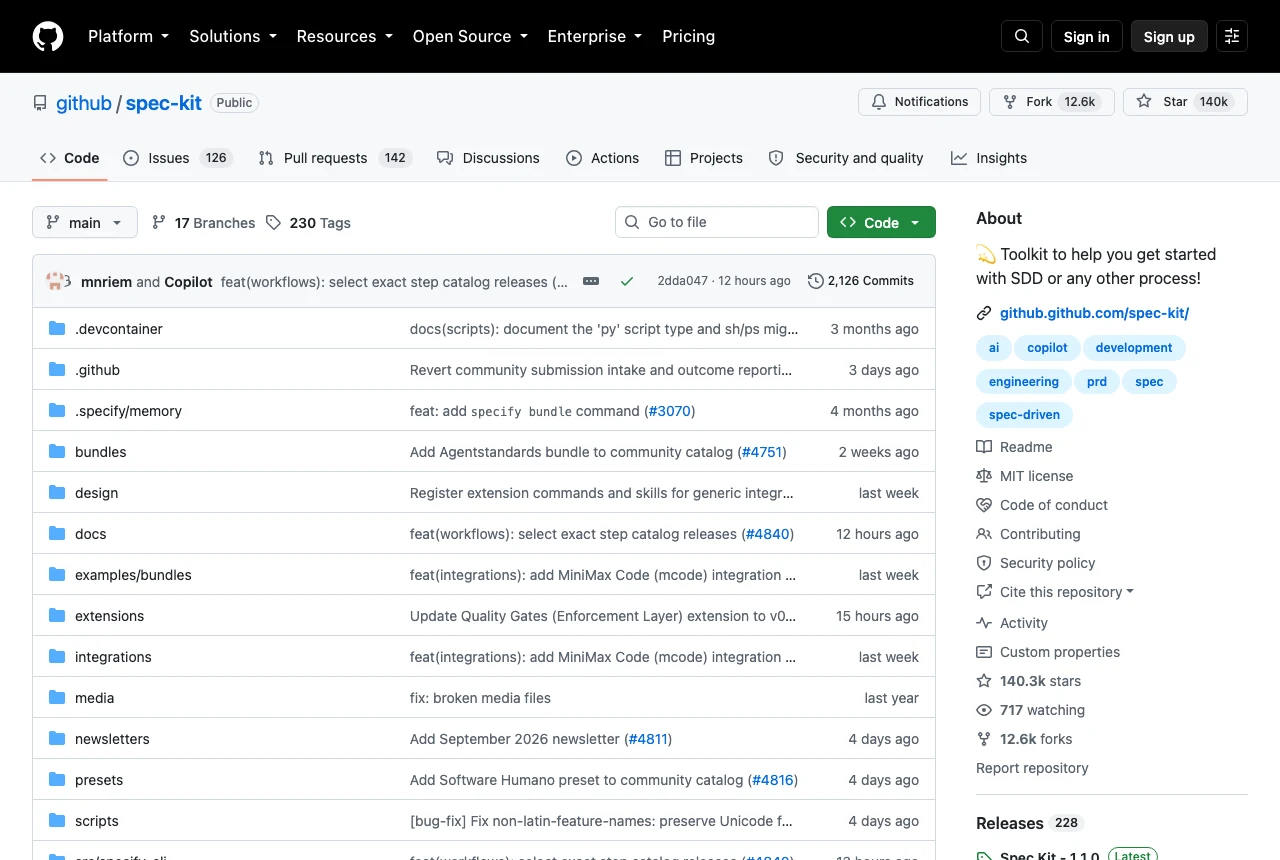This screenshot has width=1280, height=860.
Task: Open the Custom properties link
Action: (1060, 652)
